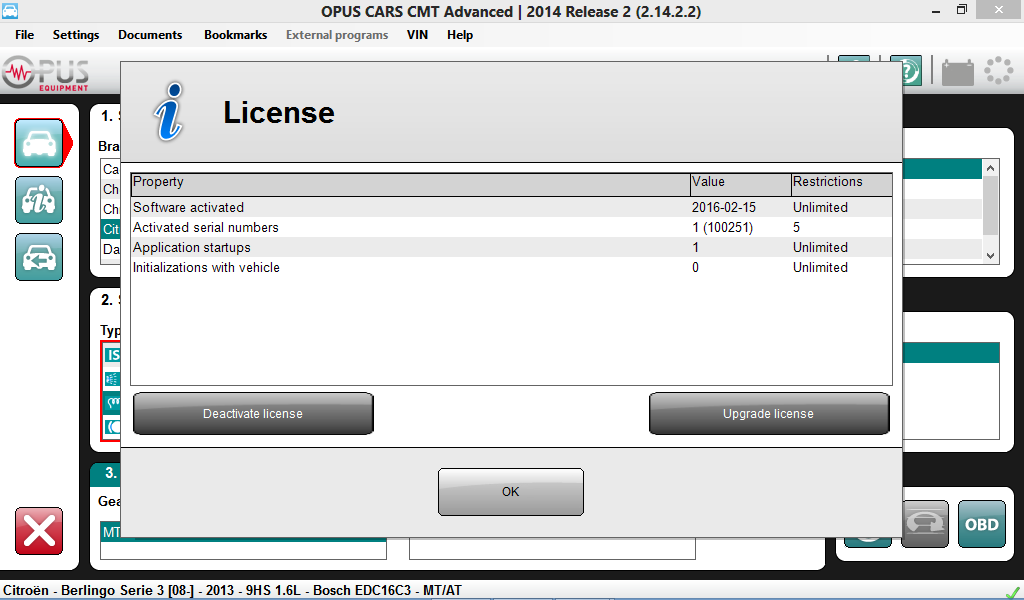
Task: Open the car information sidebar icon
Action: pos(39,200)
